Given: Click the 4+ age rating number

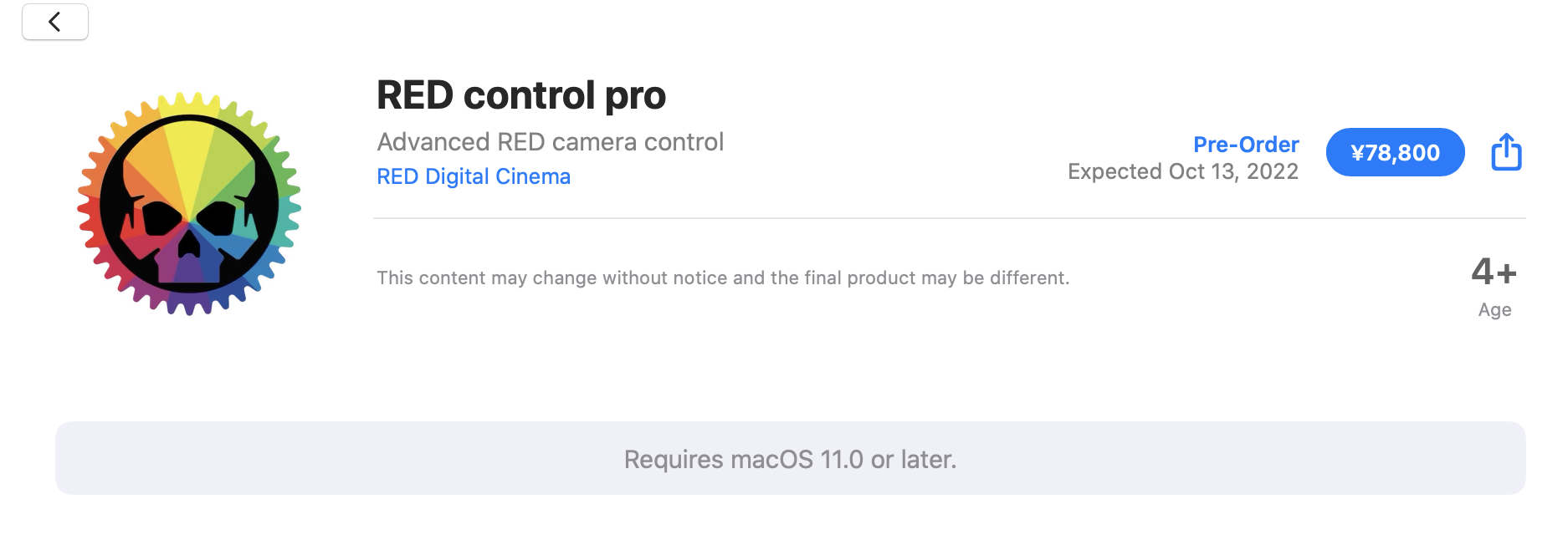Looking at the screenshot, I should pos(1494,272).
